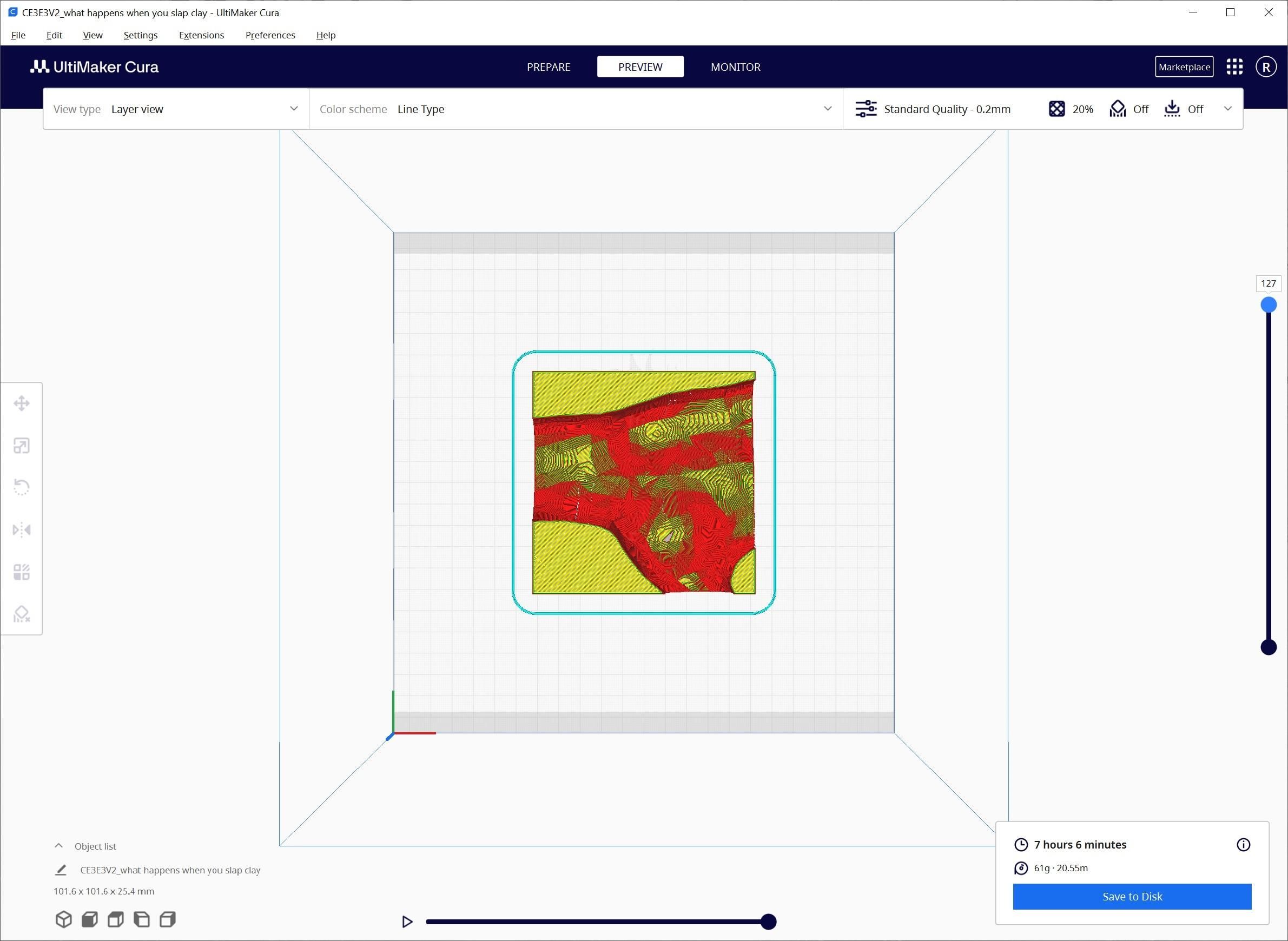1288x941 pixels.
Task: Open the Extensions menu
Action: [201, 35]
